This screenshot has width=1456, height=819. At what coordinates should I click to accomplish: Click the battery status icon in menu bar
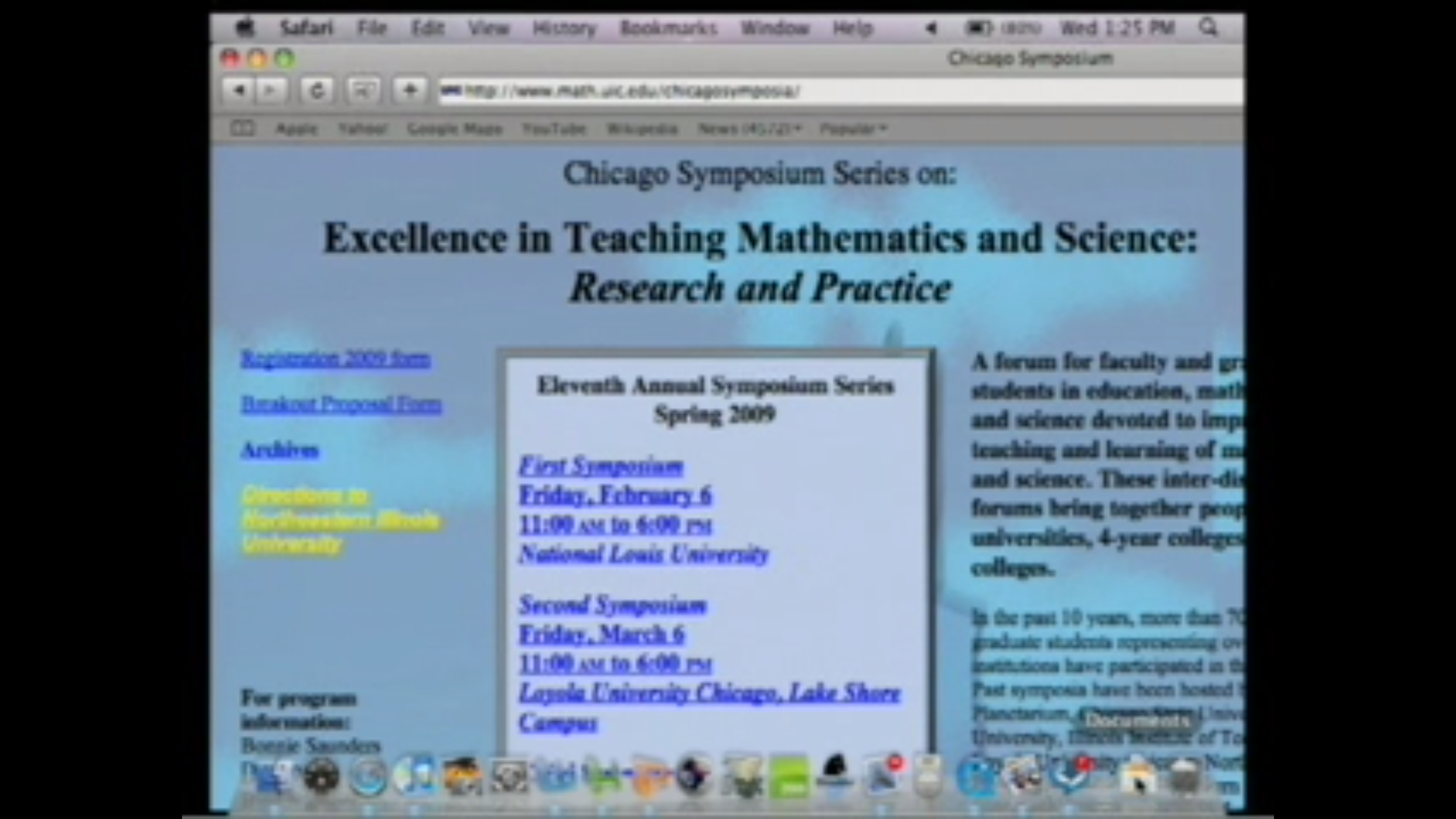pyautogui.click(x=977, y=28)
